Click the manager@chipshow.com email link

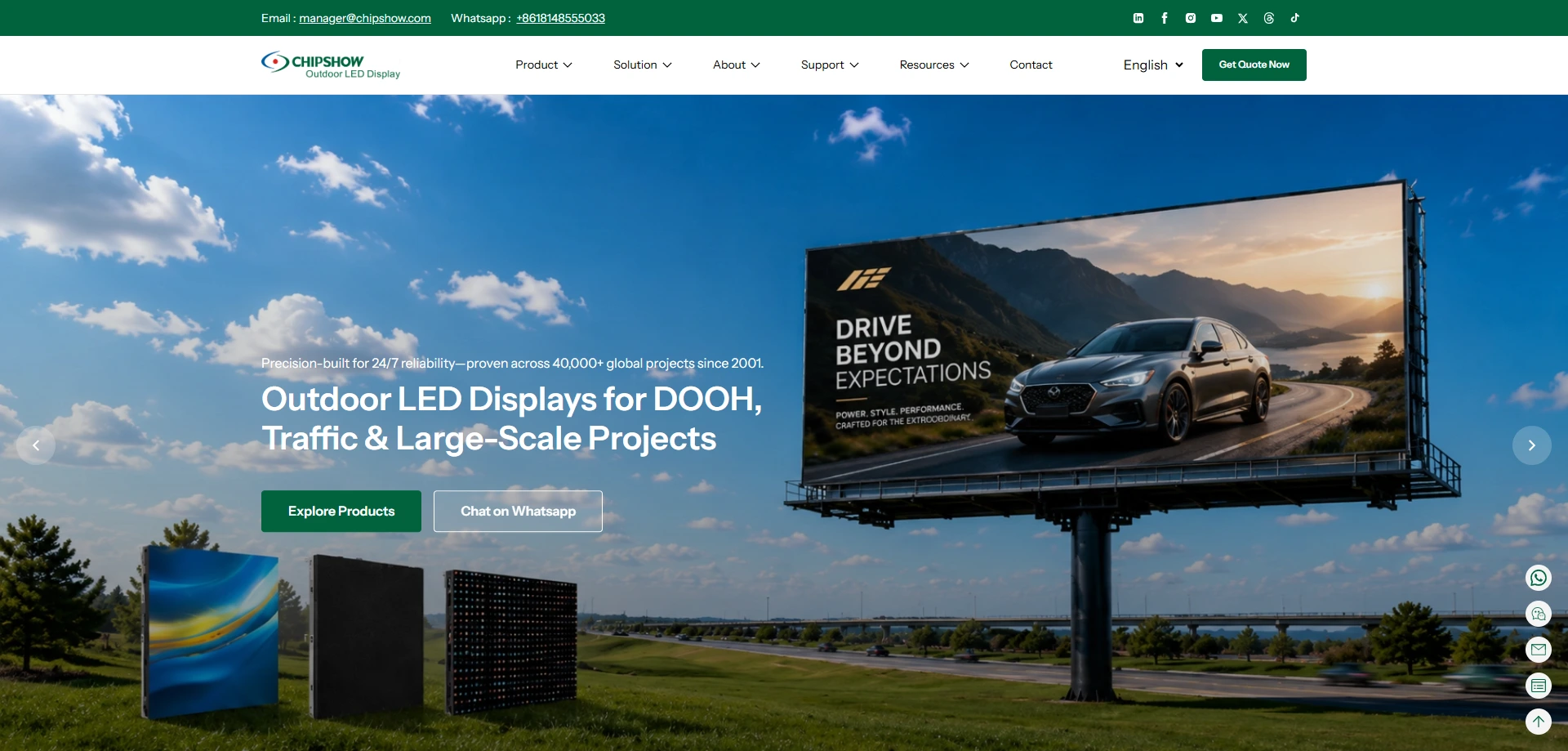[x=365, y=18]
